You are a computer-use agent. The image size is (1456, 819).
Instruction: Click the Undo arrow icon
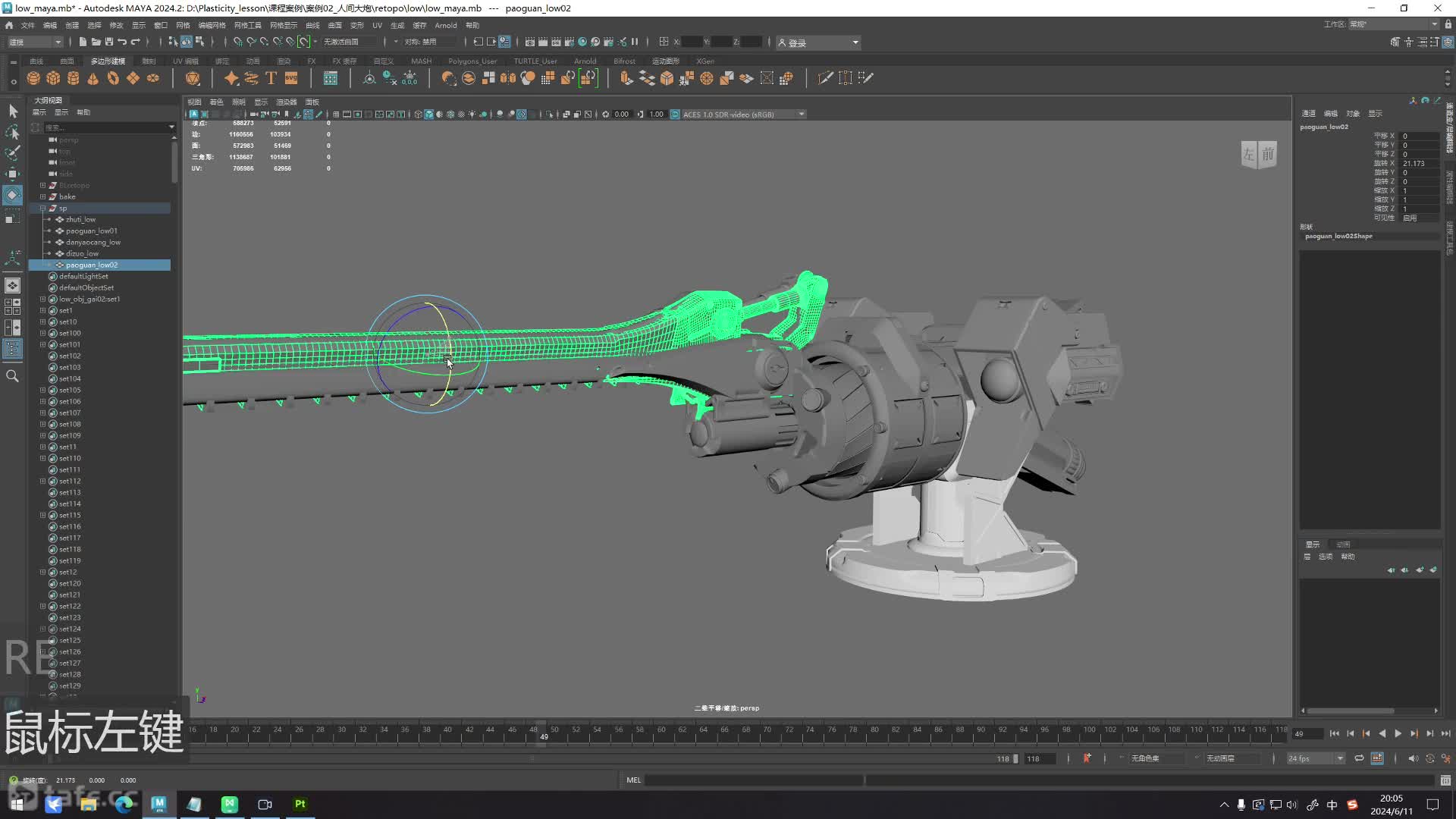tap(122, 42)
